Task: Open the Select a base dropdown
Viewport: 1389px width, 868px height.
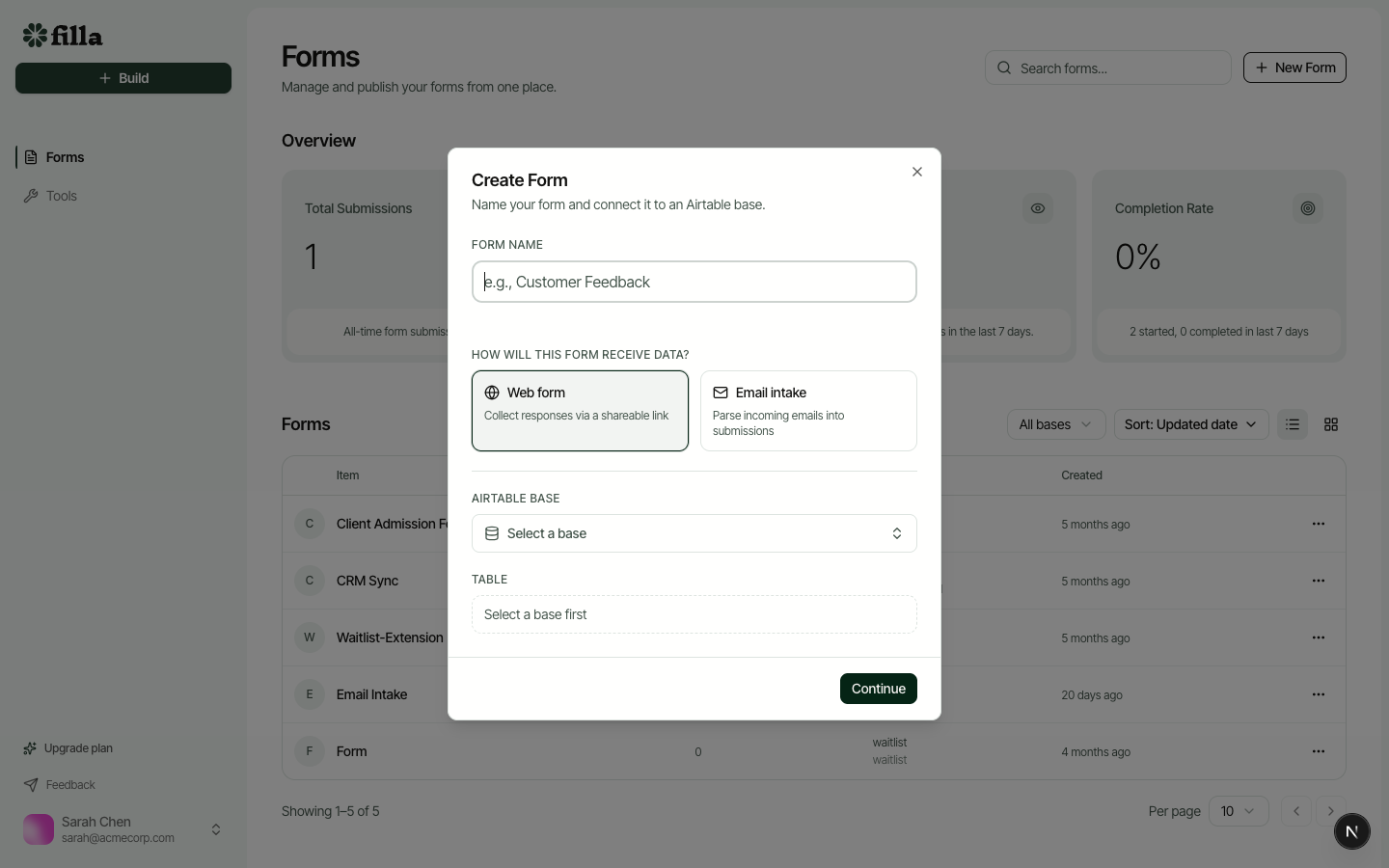Action: 694,533
